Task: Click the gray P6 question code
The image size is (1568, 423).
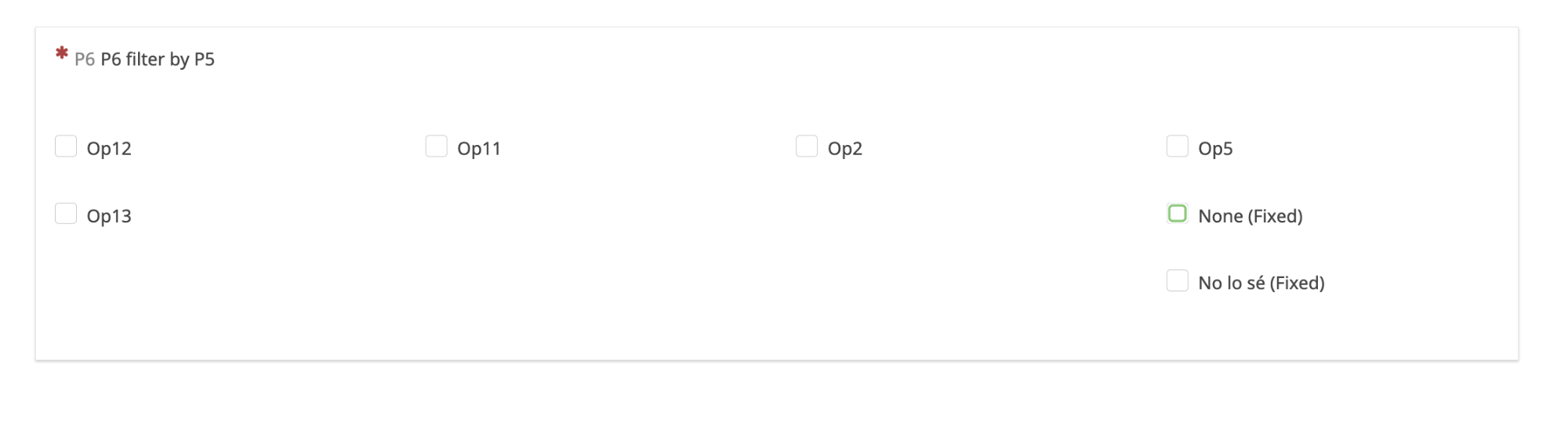Action: (x=85, y=60)
